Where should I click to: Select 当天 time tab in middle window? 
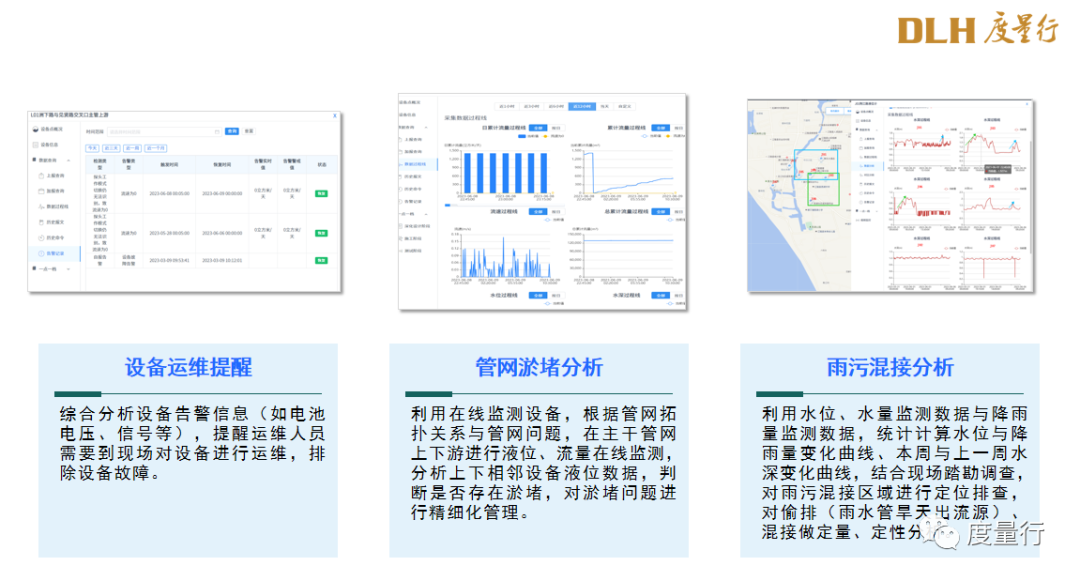click(605, 107)
